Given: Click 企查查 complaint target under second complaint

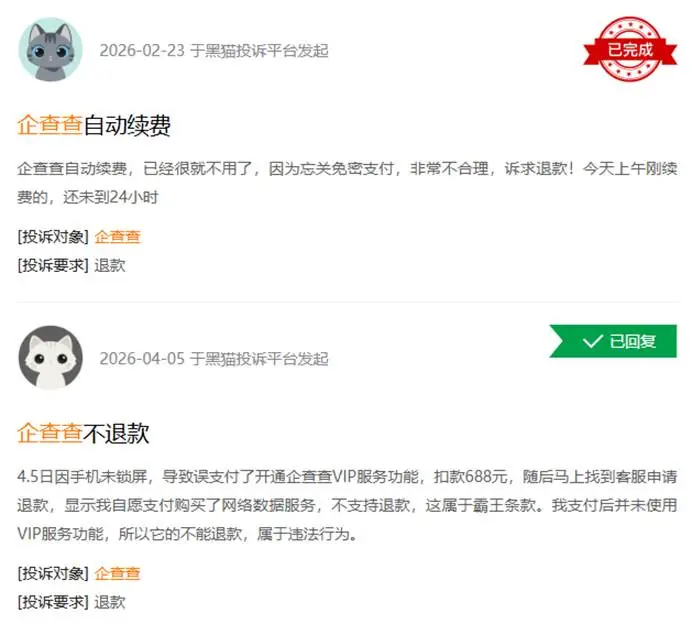Looking at the screenshot, I should (x=117, y=573).
